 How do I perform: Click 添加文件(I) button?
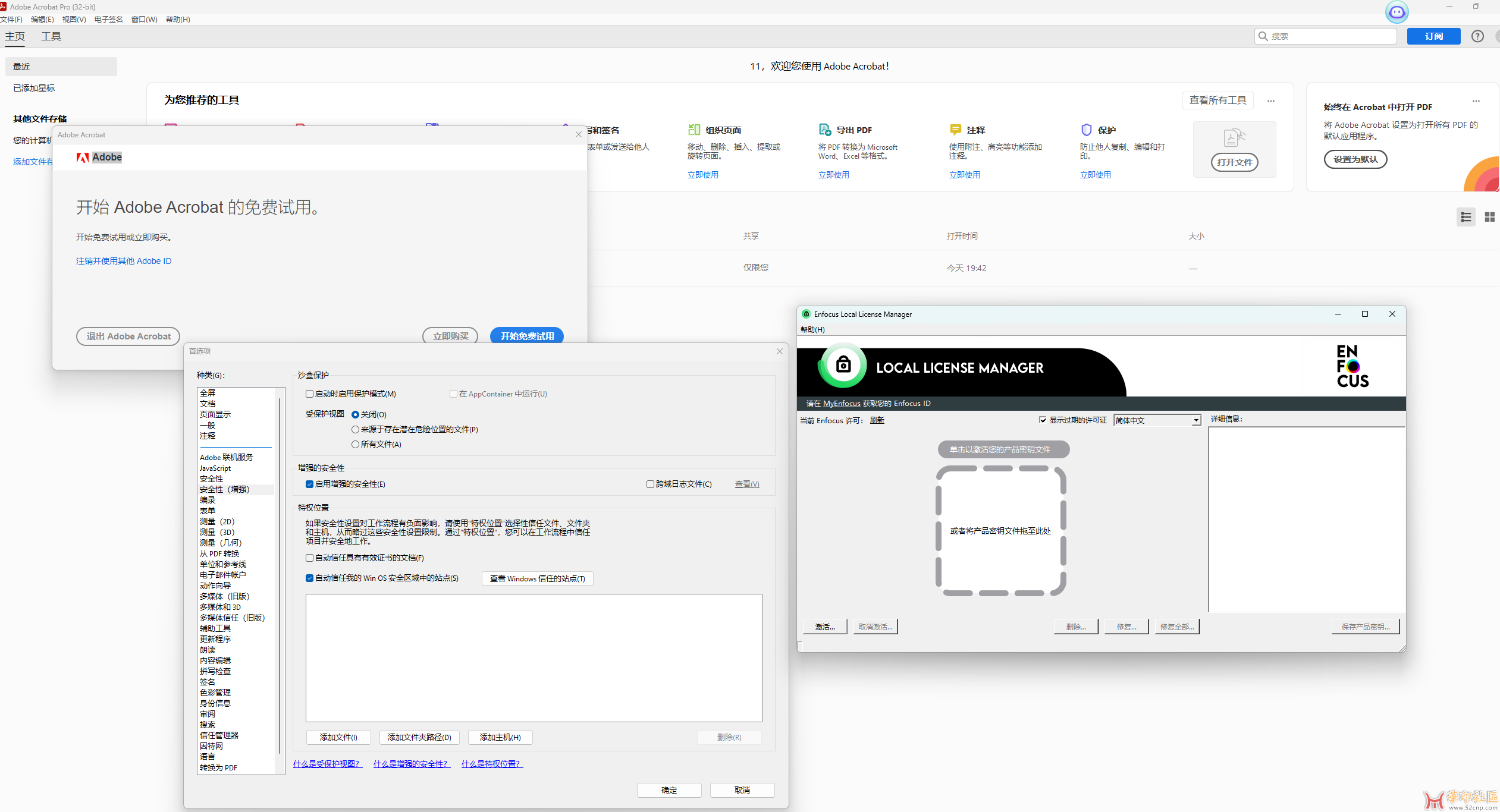pos(338,737)
